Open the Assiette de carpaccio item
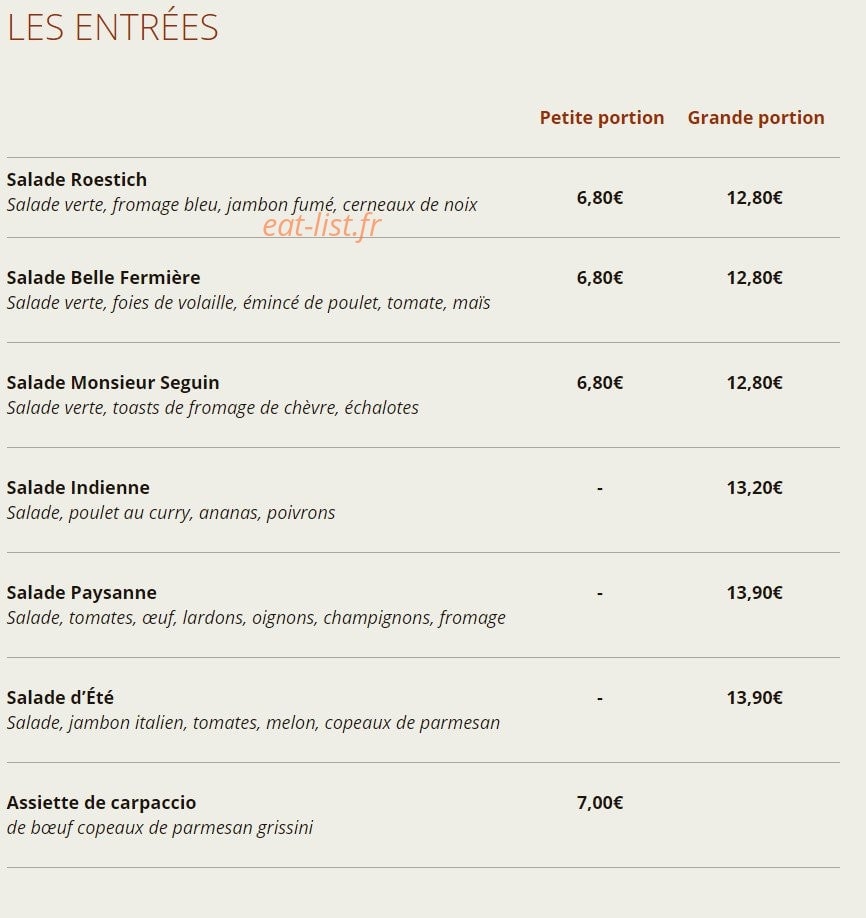Viewport: 866px width, 918px height. 101,802
